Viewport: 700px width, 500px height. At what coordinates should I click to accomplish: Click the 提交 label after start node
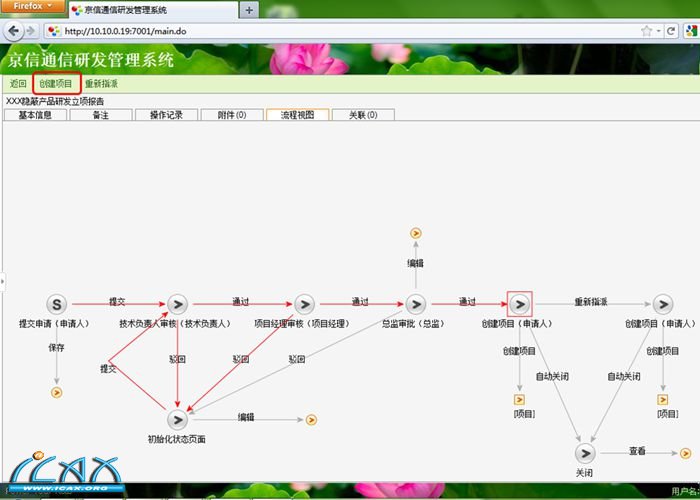(117, 302)
